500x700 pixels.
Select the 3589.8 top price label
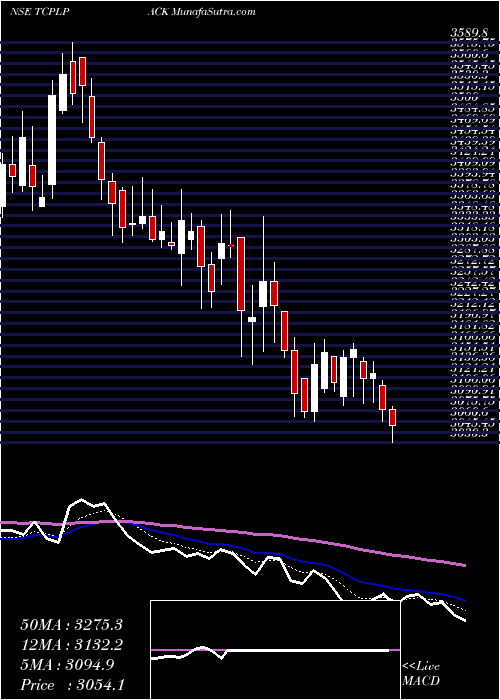click(x=471, y=33)
